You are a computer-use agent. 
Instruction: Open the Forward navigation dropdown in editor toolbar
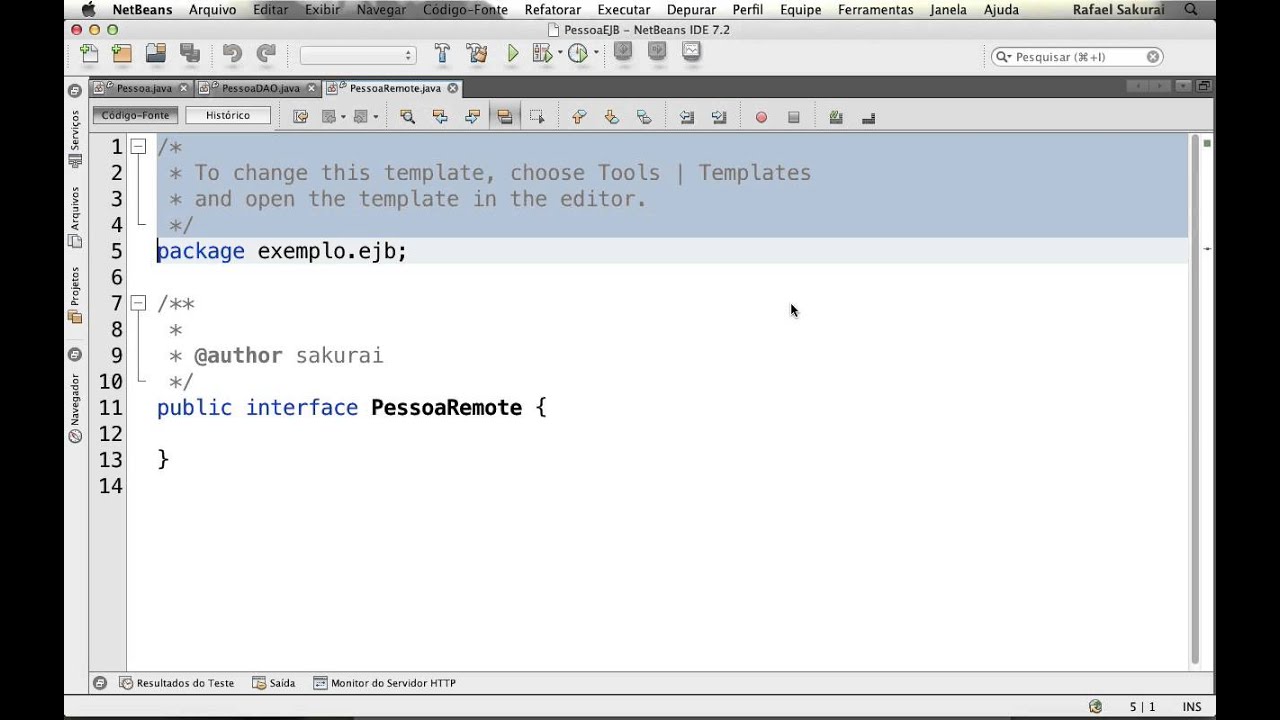pyautogui.click(x=376, y=117)
